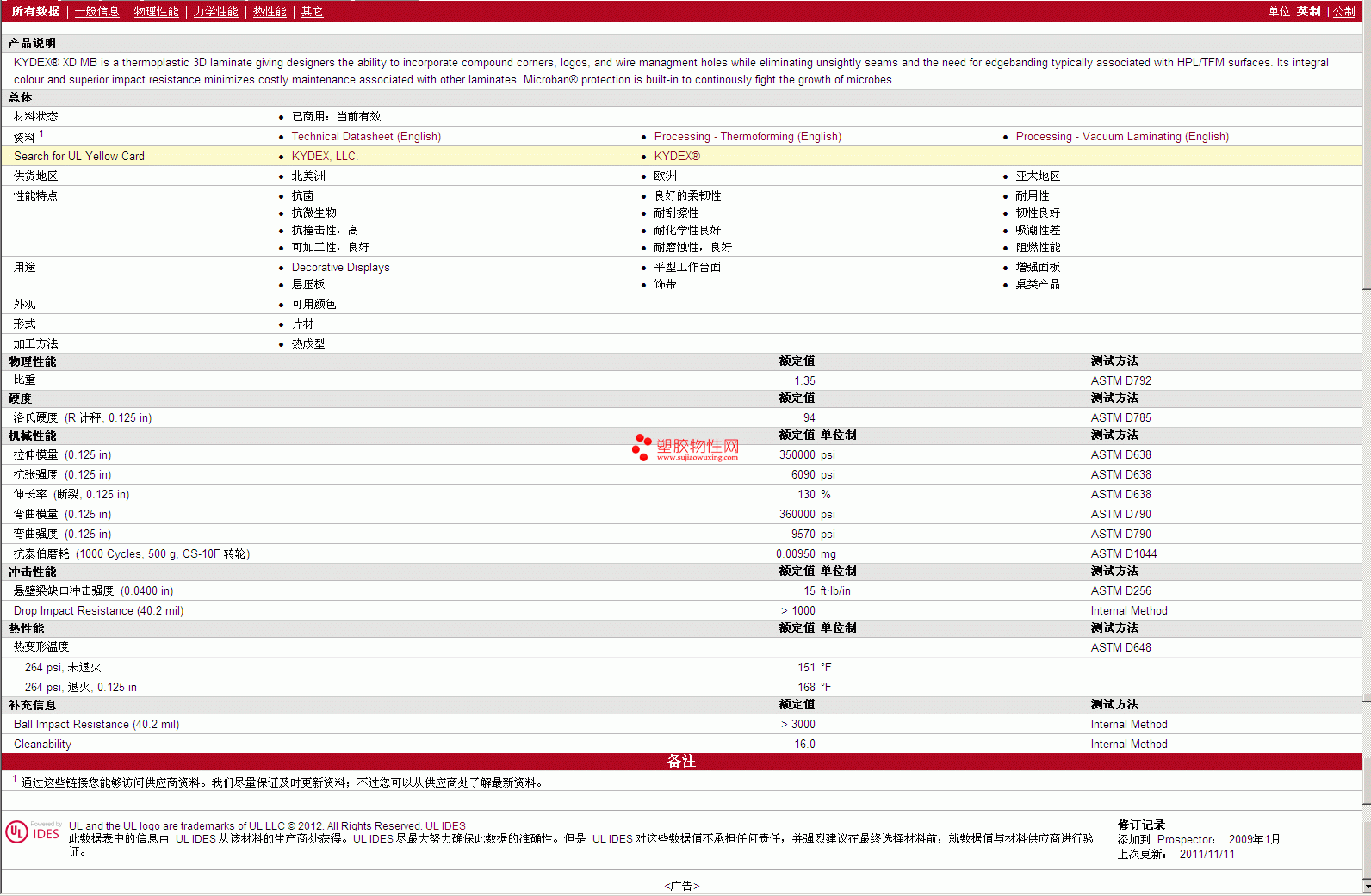Image resolution: width=1371 pixels, height=896 pixels.
Task: Click the Cleanability value 16.0
Action: (804, 745)
